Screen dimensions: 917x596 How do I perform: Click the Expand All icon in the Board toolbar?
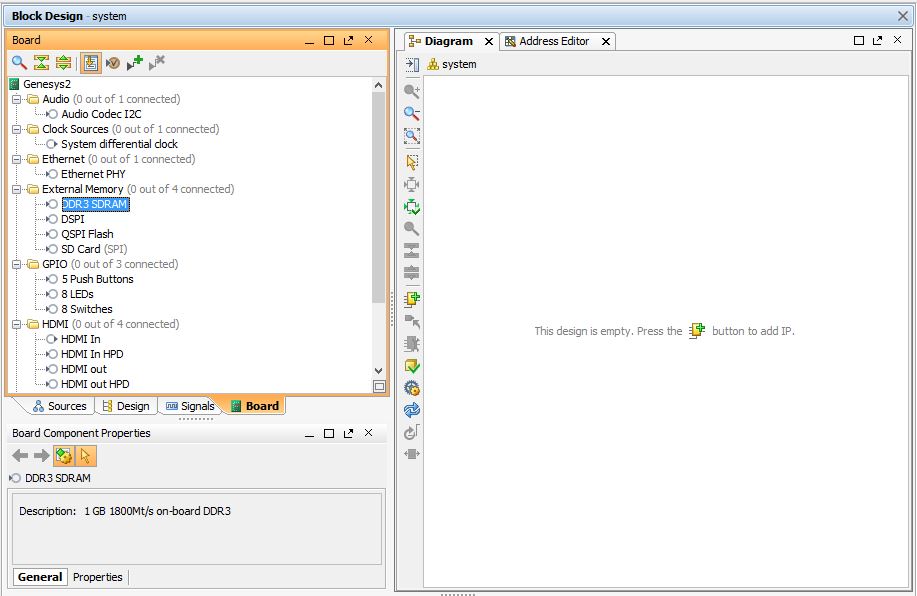pyautogui.click(x=63, y=62)
